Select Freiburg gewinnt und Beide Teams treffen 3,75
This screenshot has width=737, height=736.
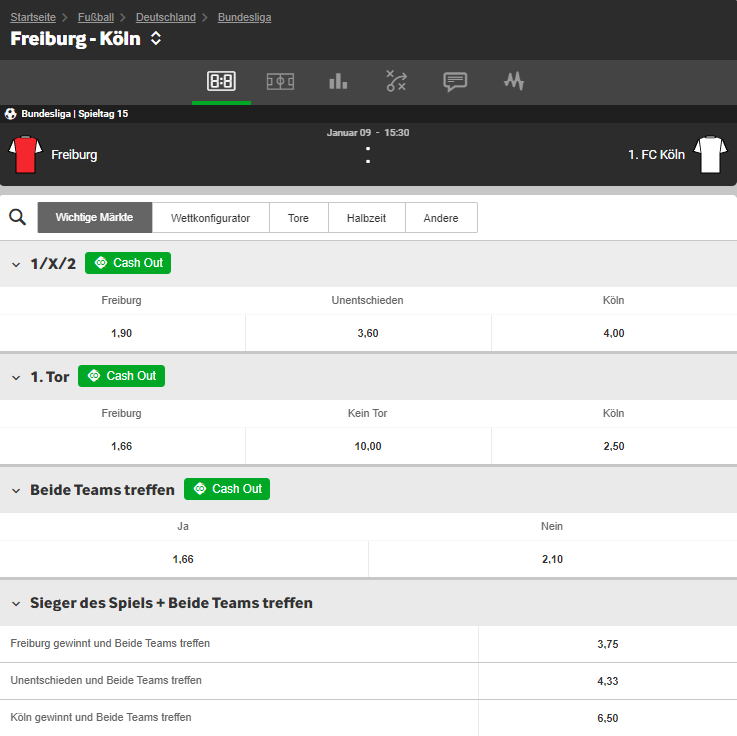coord(608,644)
